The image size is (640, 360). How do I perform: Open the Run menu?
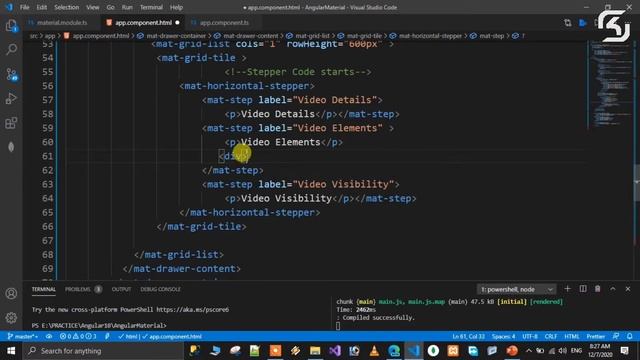coord(127,7)
